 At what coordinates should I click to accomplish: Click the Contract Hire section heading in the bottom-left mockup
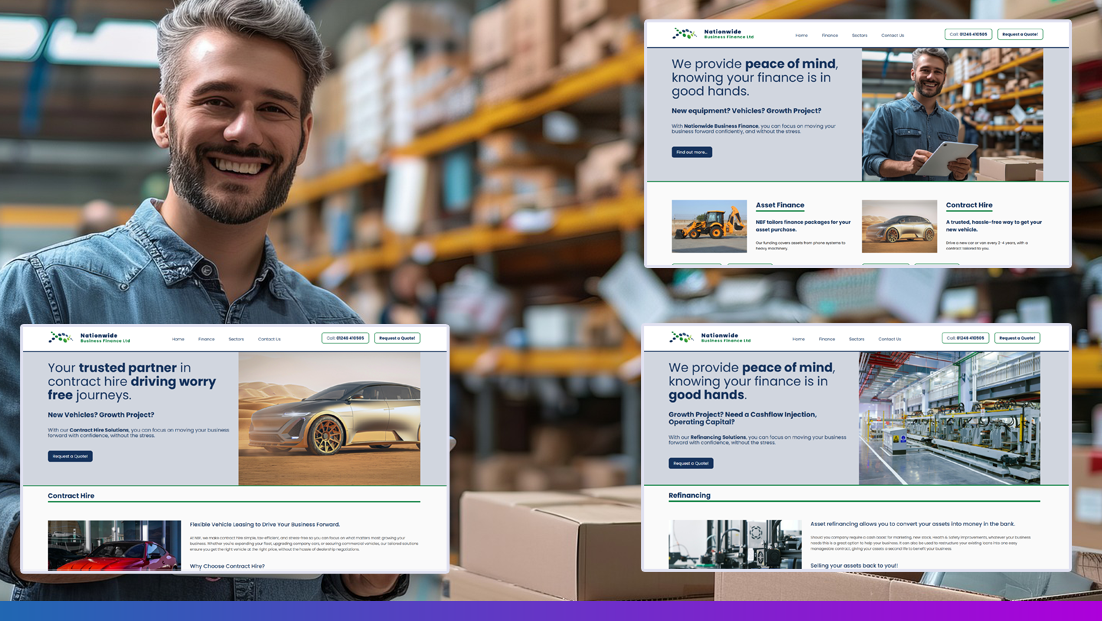click(71, 496)
